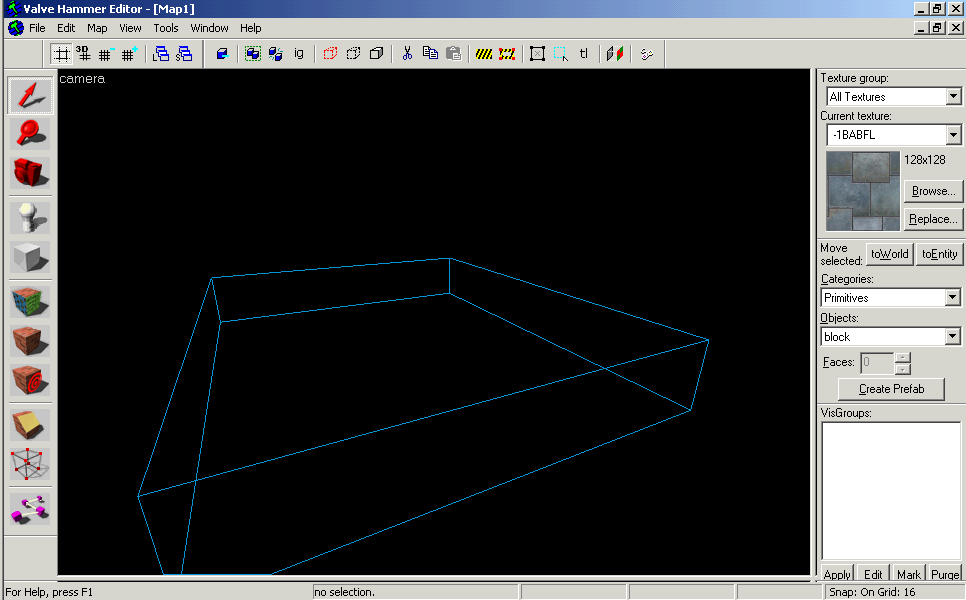Select the Block creation tool
966x600 pixels.
coord(30,256)
